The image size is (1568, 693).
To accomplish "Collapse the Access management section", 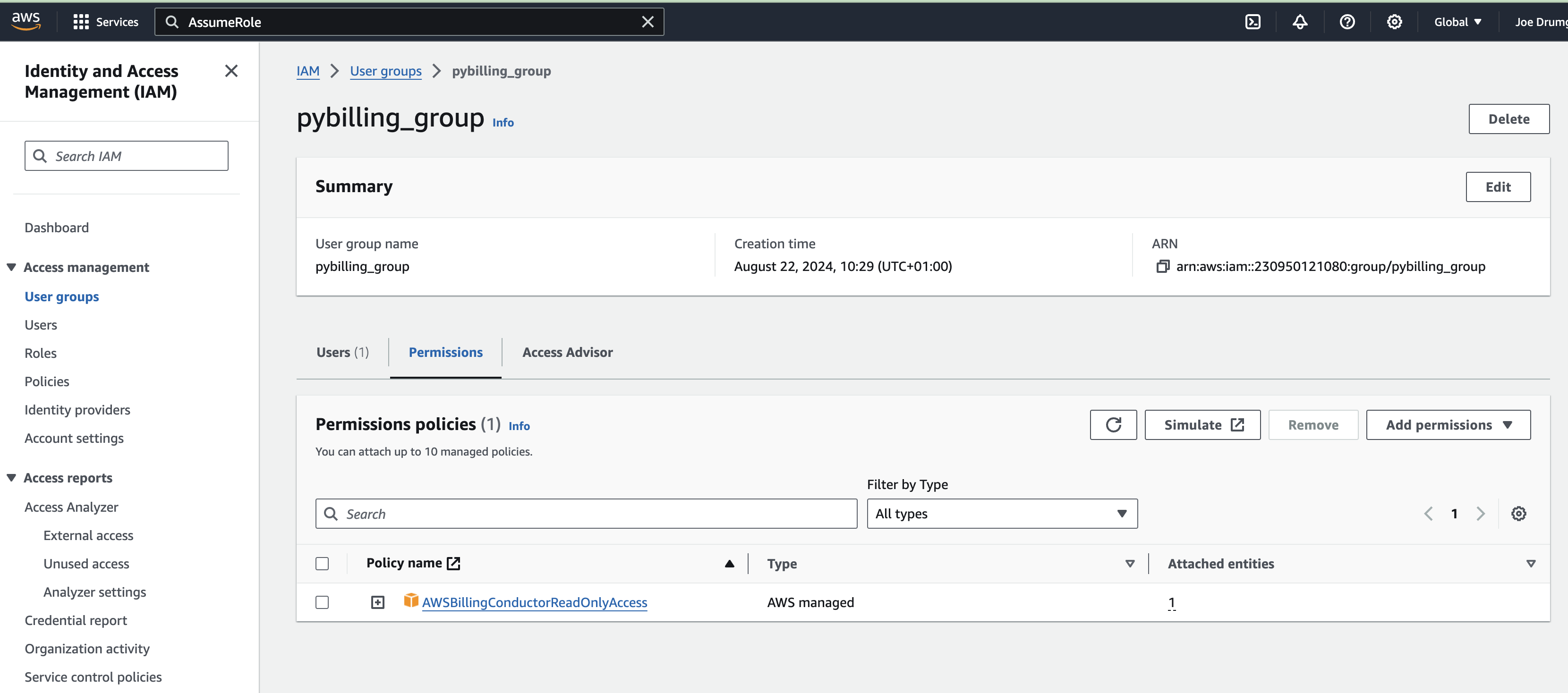I will [11, 267].
